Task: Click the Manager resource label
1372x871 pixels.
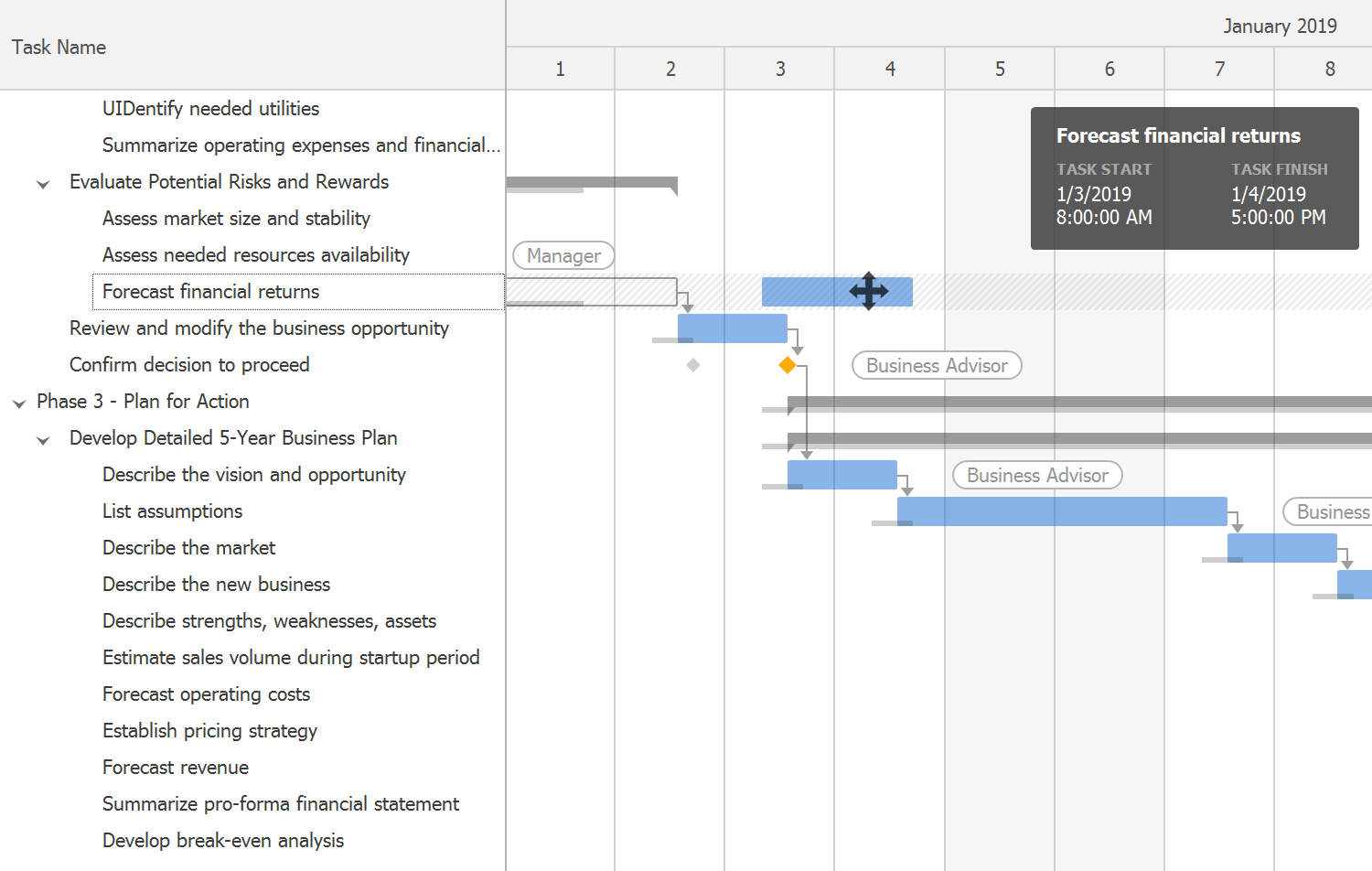Action: [563, 255]
